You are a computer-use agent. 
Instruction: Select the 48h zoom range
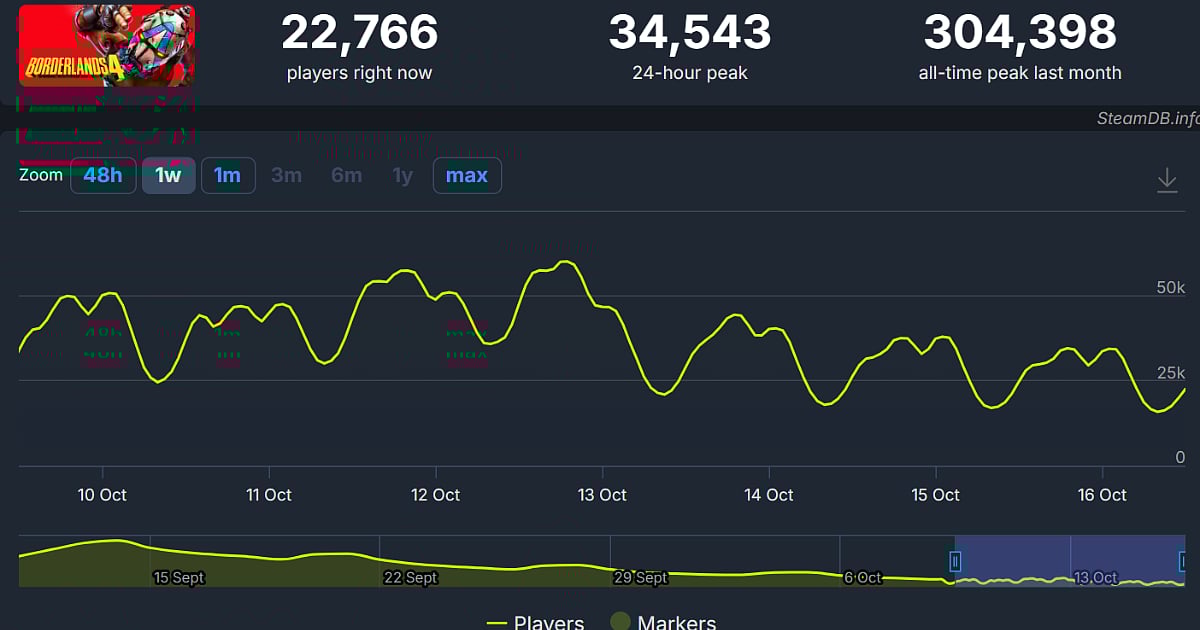click(103, 176)
